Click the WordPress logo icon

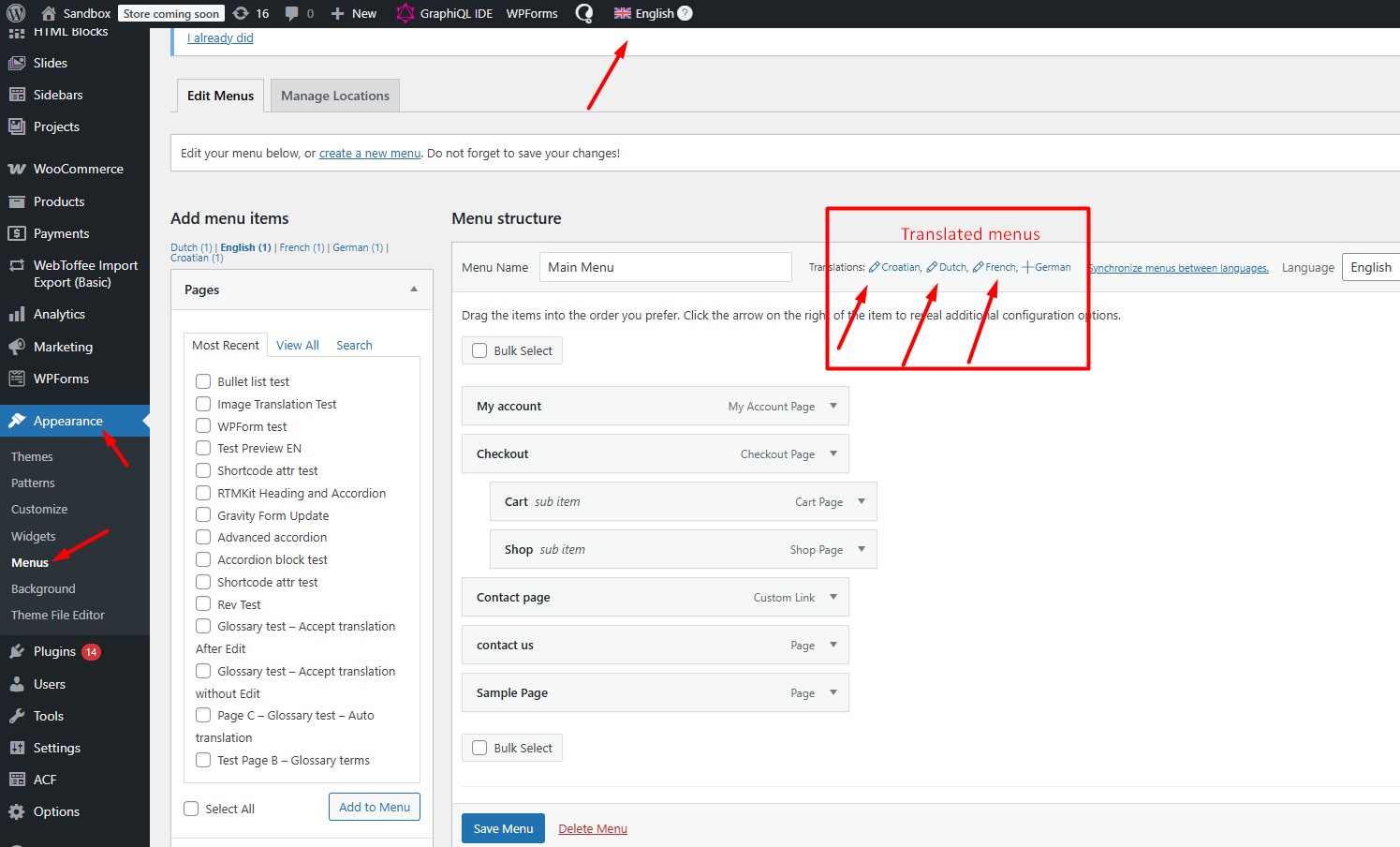16,13
